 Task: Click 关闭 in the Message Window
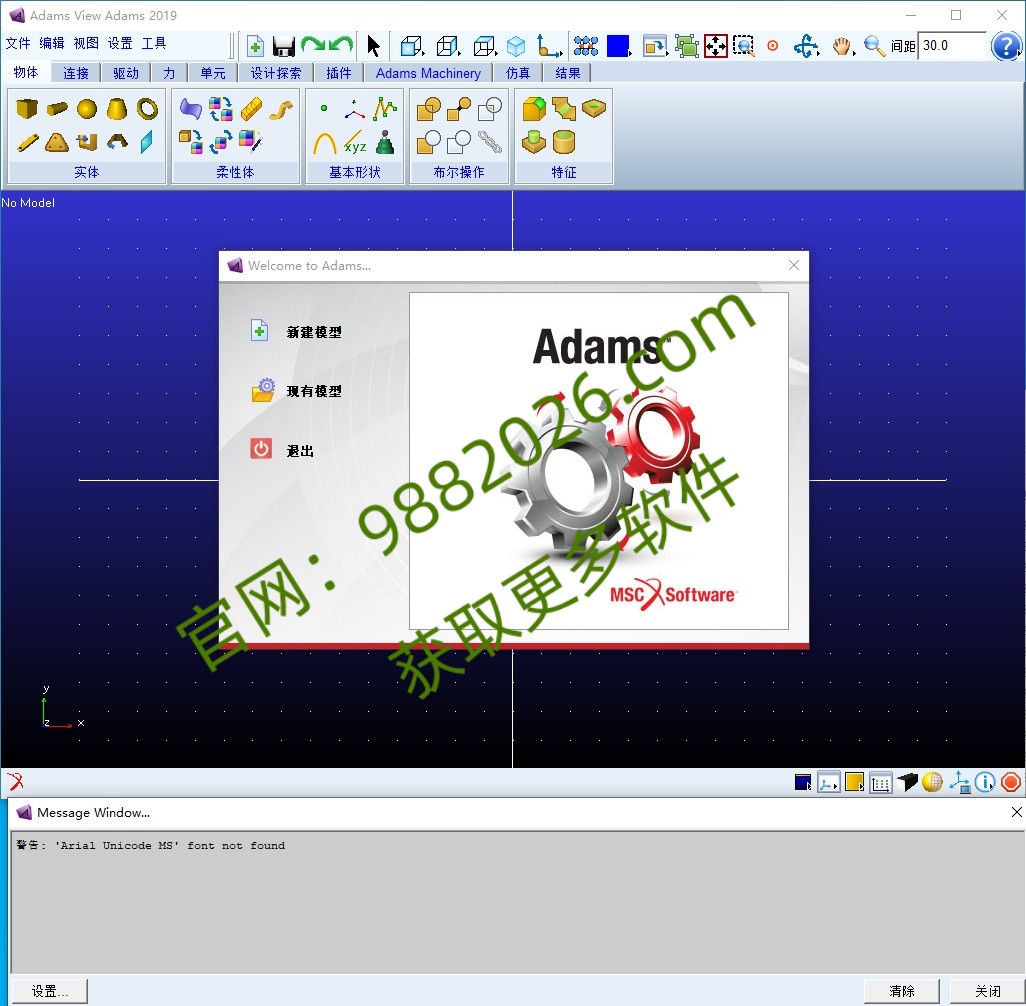[x=987, y=991]
